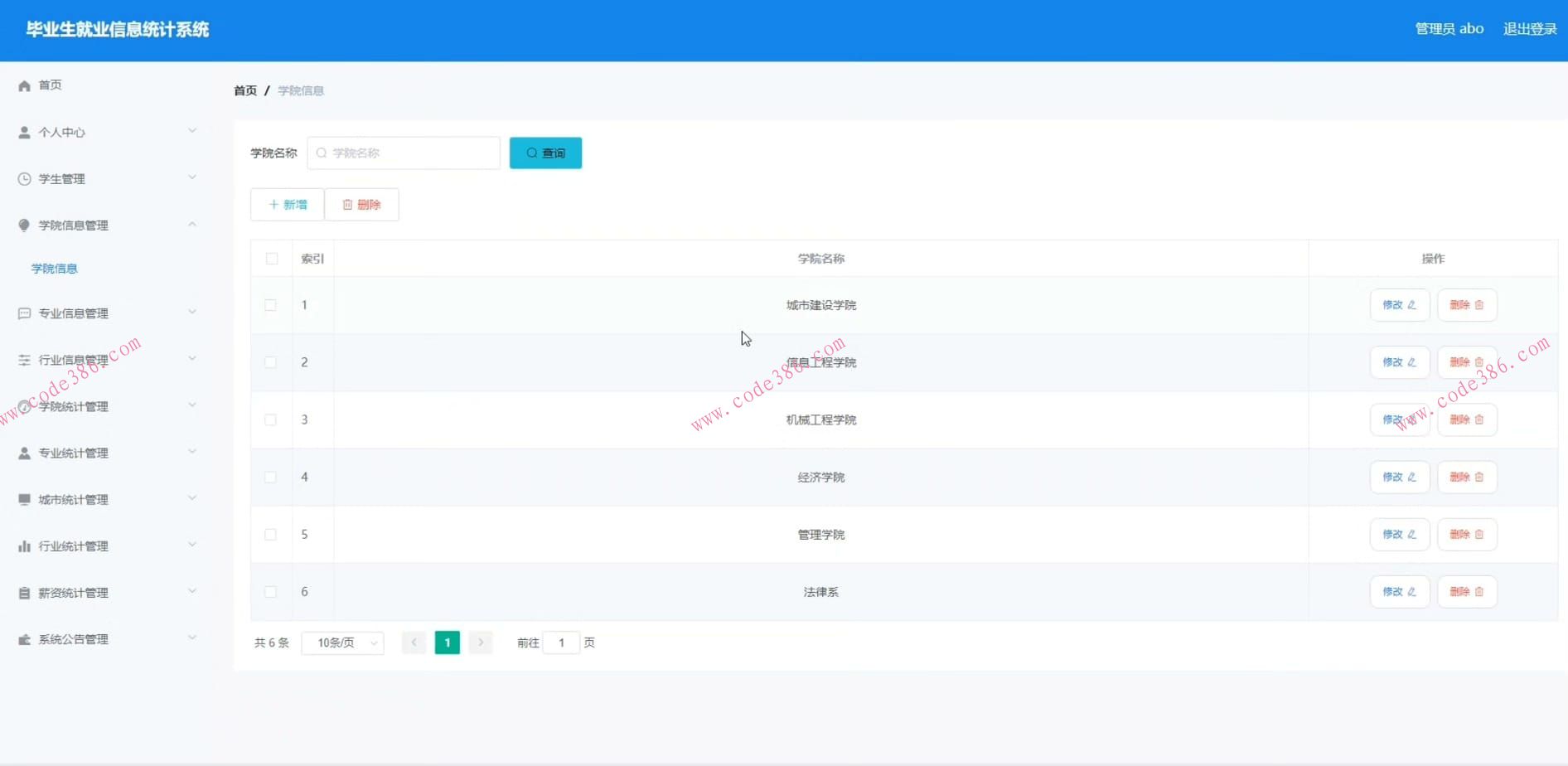Image resolution: width=1568 pixels, height=766 pixels.
Task: Check the box for row 信息工程学院
Action: [270, 362]
